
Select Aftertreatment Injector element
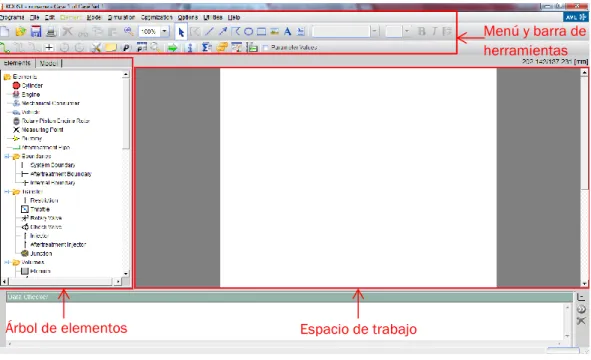tap(58, 244)
